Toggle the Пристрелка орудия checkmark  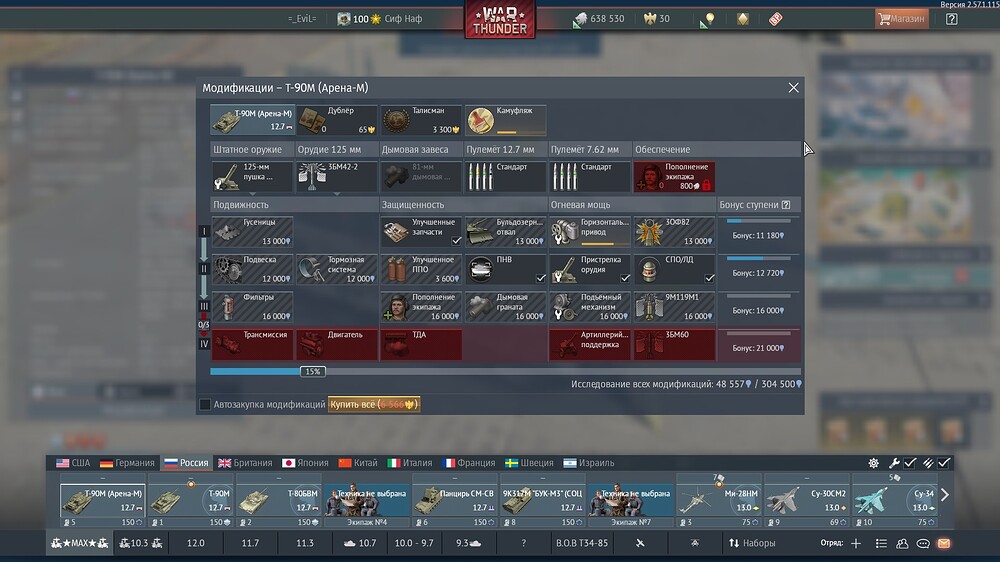tap(625, 278)
